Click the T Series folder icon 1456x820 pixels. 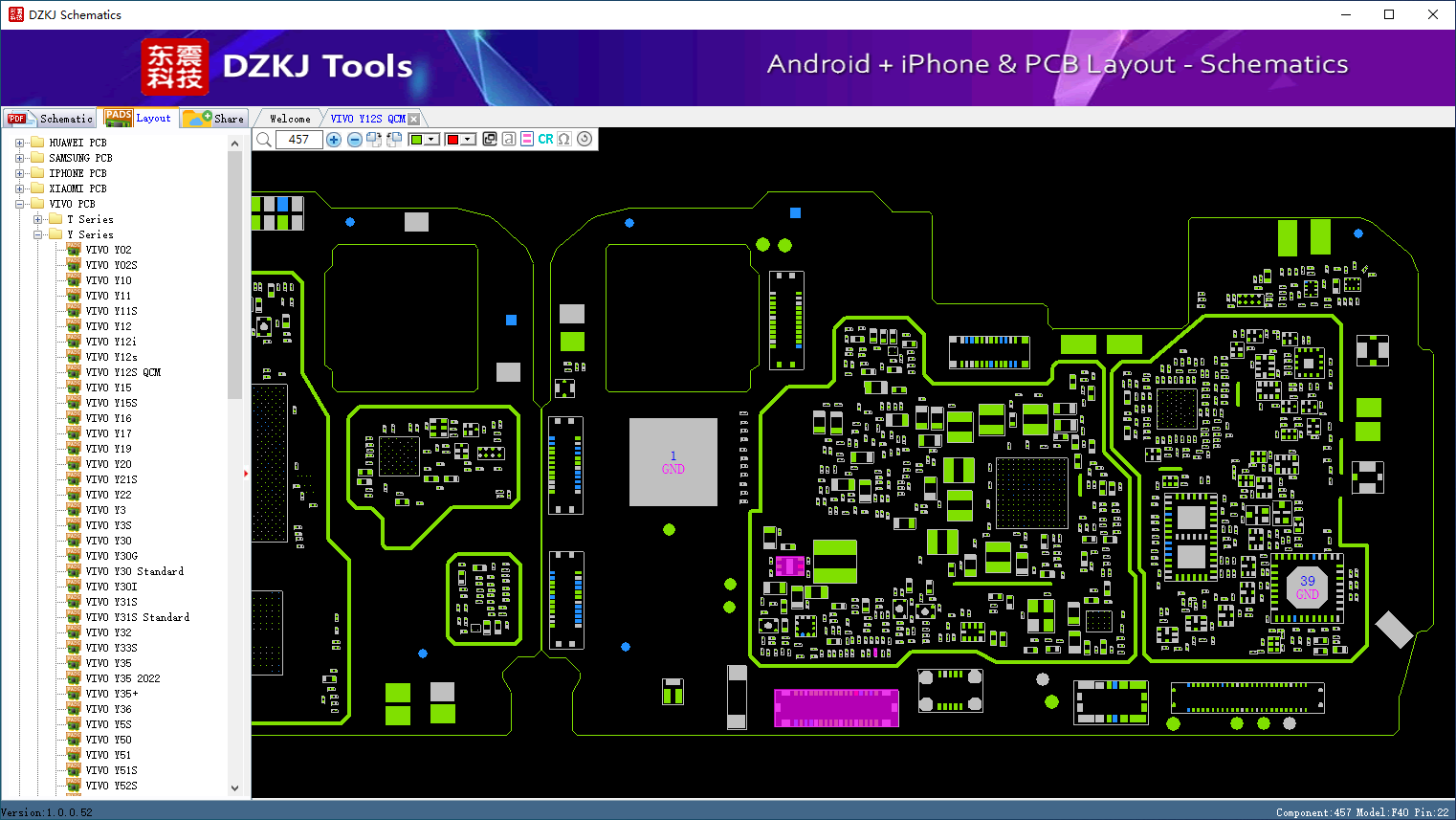(x=55, y=219)
